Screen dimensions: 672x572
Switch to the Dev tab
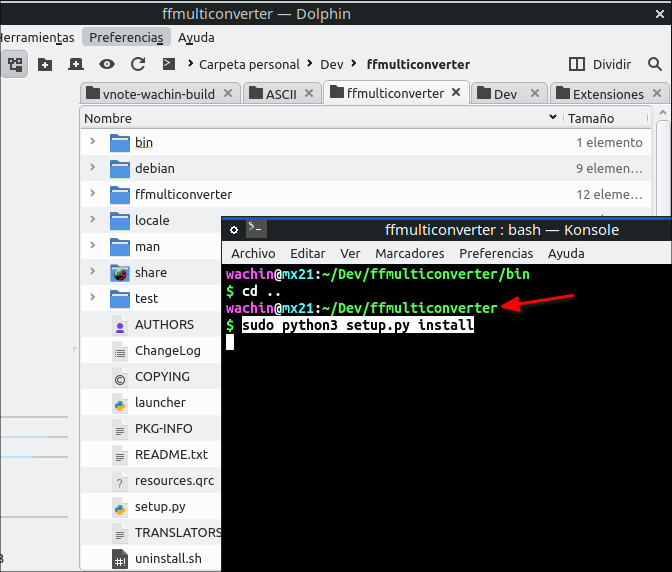(508, 93)
